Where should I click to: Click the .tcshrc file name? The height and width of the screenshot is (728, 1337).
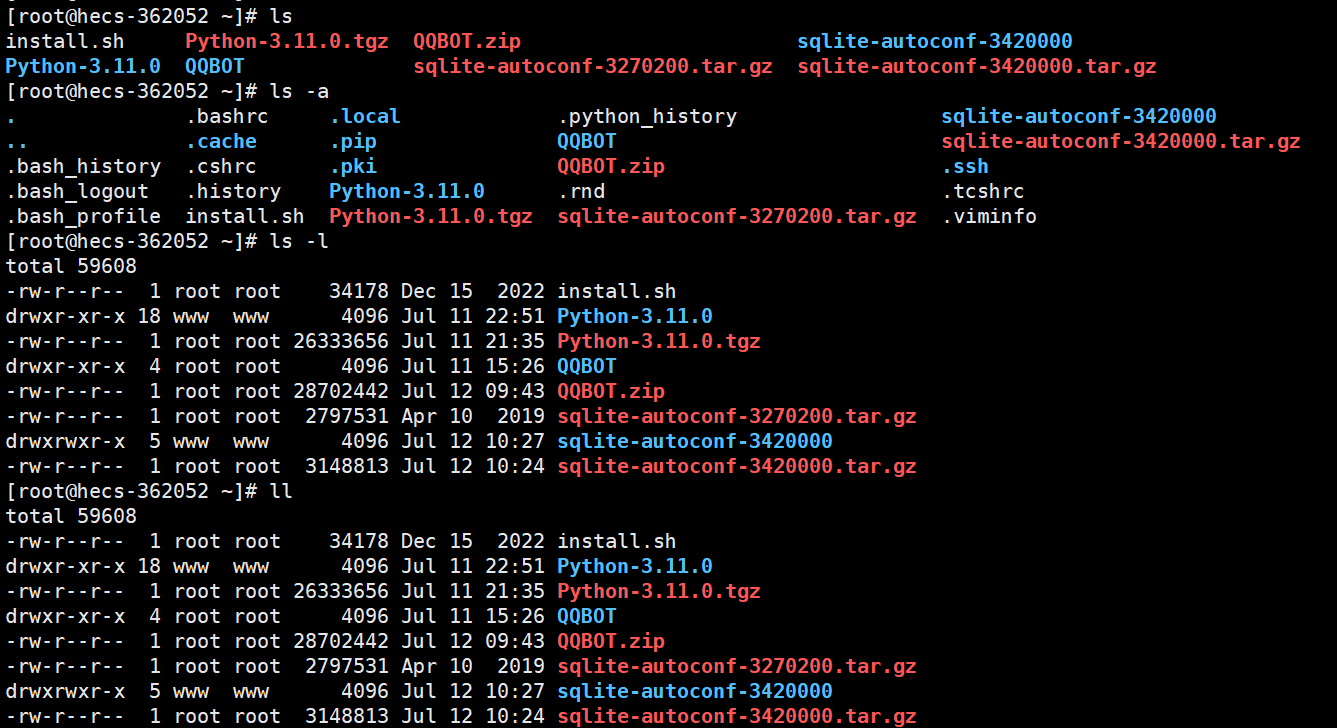tap(983, 191)
